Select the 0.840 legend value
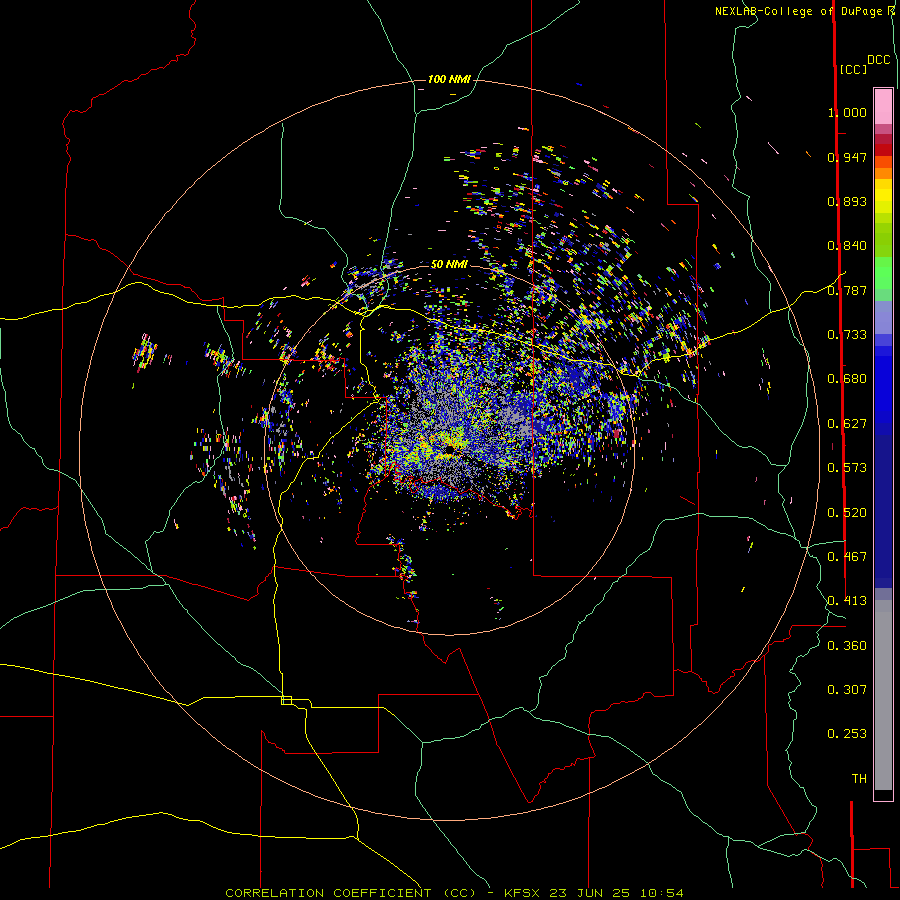Image resolution: width=900 pixels, height=900 pixels. [847, 246]
